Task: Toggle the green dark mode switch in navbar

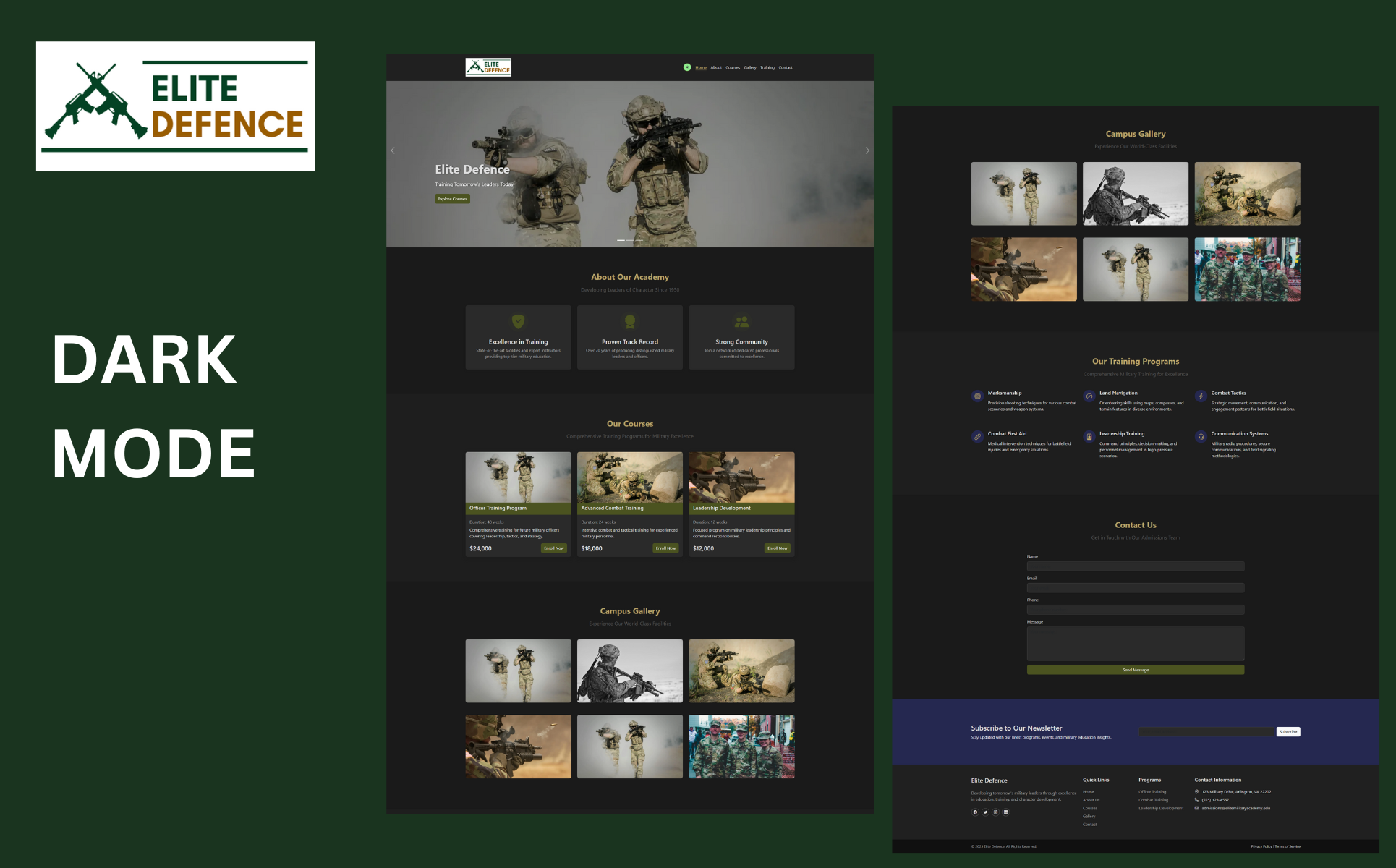Action: [x=687, y=67]
